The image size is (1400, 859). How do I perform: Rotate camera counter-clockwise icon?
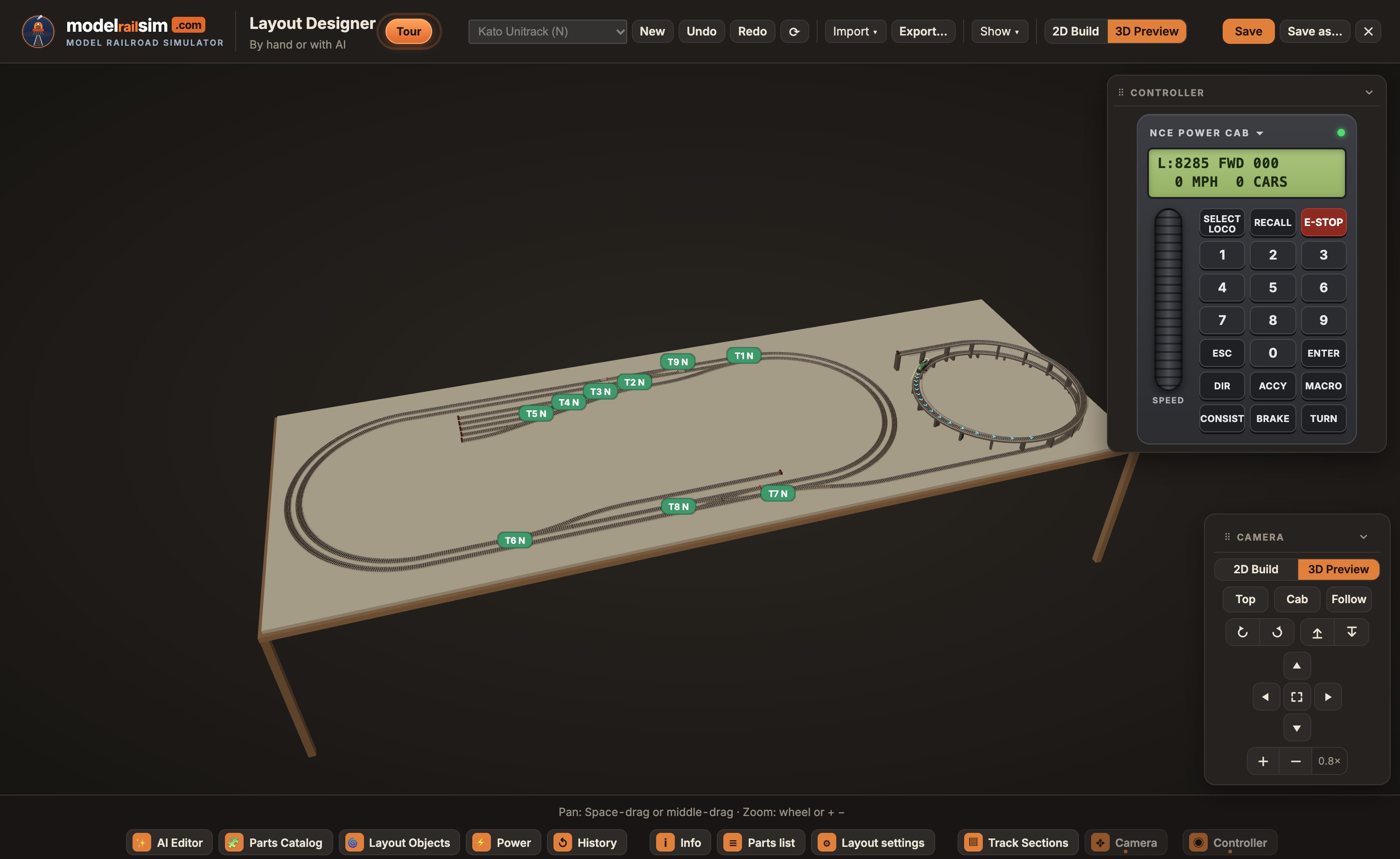point(1242,632)
